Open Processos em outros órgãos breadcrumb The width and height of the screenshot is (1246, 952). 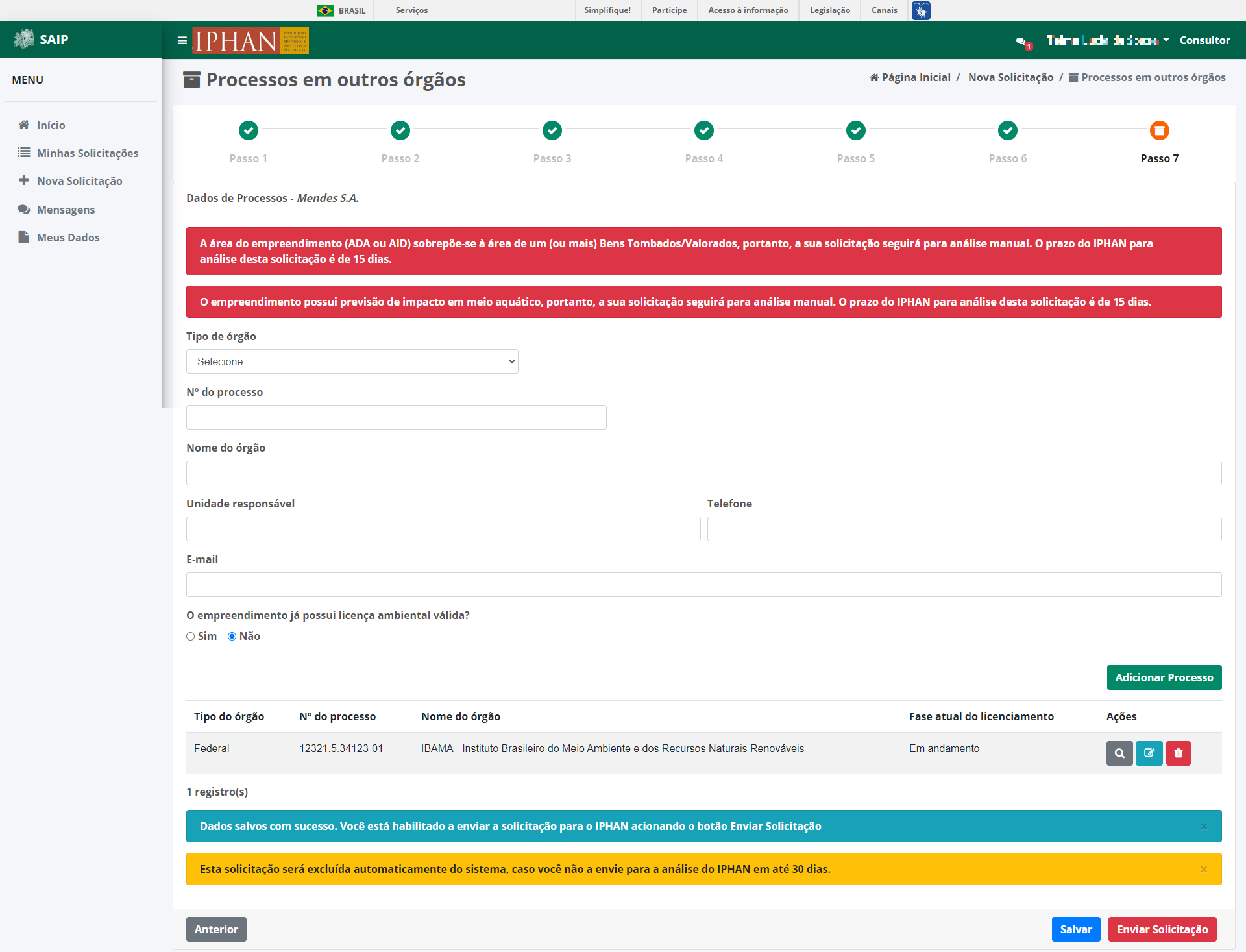[1147, 77]
